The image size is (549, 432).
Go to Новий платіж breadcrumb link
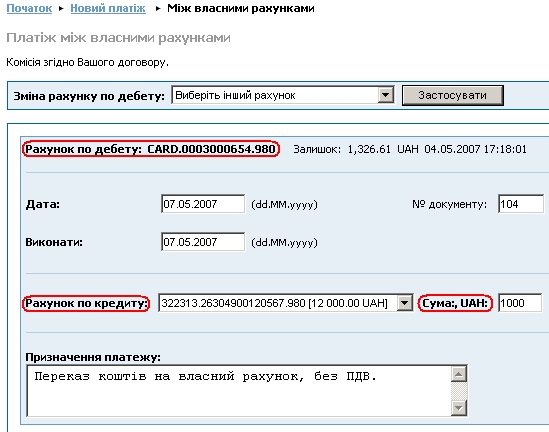click(108, 8)
